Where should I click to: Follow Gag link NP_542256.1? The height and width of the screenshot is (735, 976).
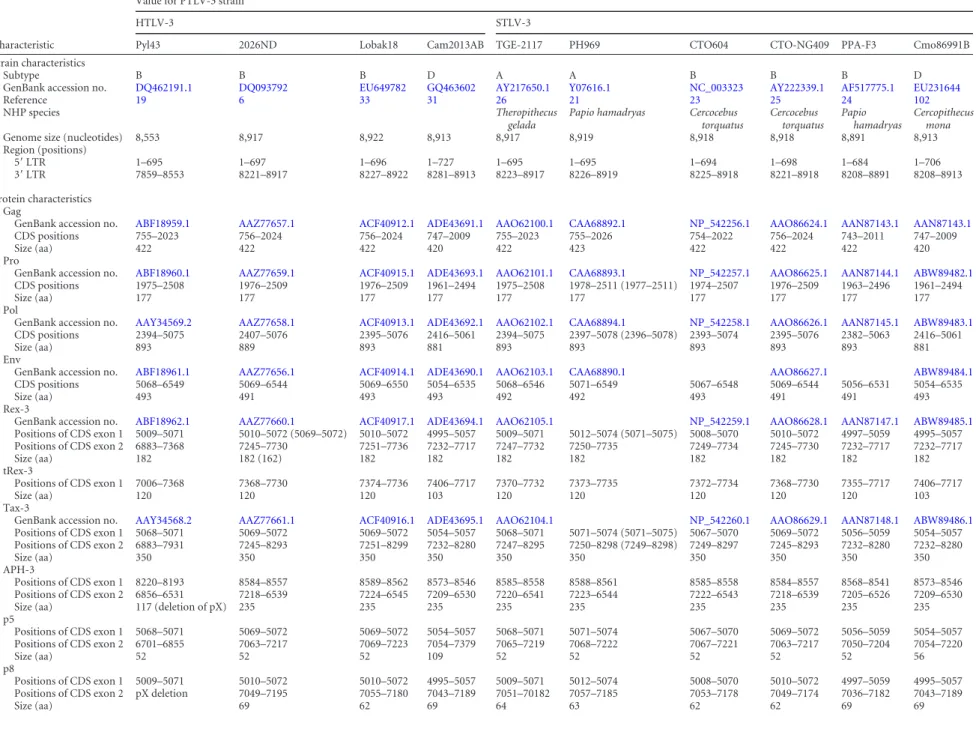pyautogui.click(x=720, y=223)
